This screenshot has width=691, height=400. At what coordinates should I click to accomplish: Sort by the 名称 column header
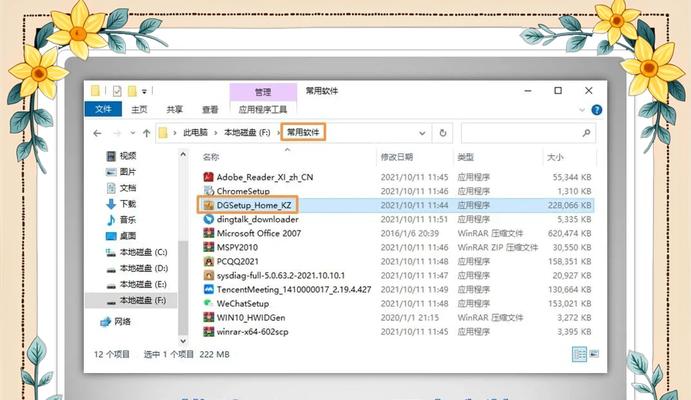[x=211, y=157]
